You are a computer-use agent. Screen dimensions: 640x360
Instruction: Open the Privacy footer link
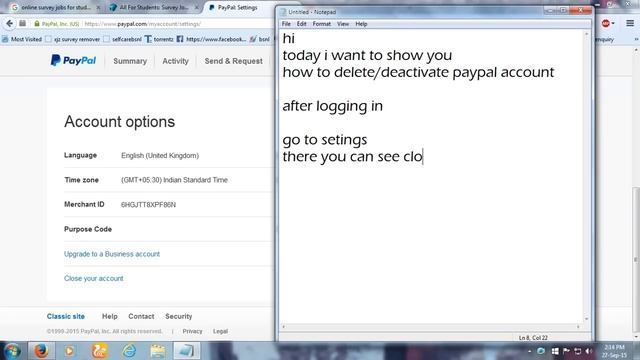(x=192, y=331)
